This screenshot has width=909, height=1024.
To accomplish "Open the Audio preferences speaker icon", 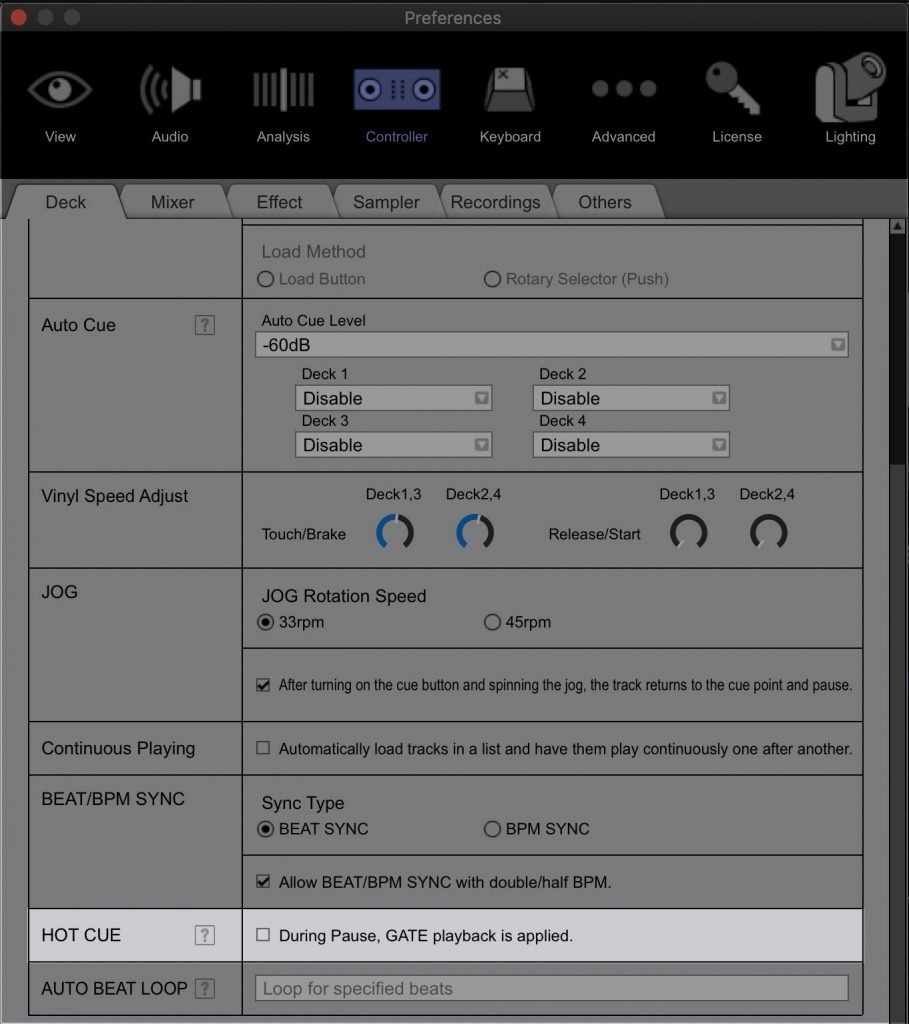I will pyautogui.click(x=169, y=91).
